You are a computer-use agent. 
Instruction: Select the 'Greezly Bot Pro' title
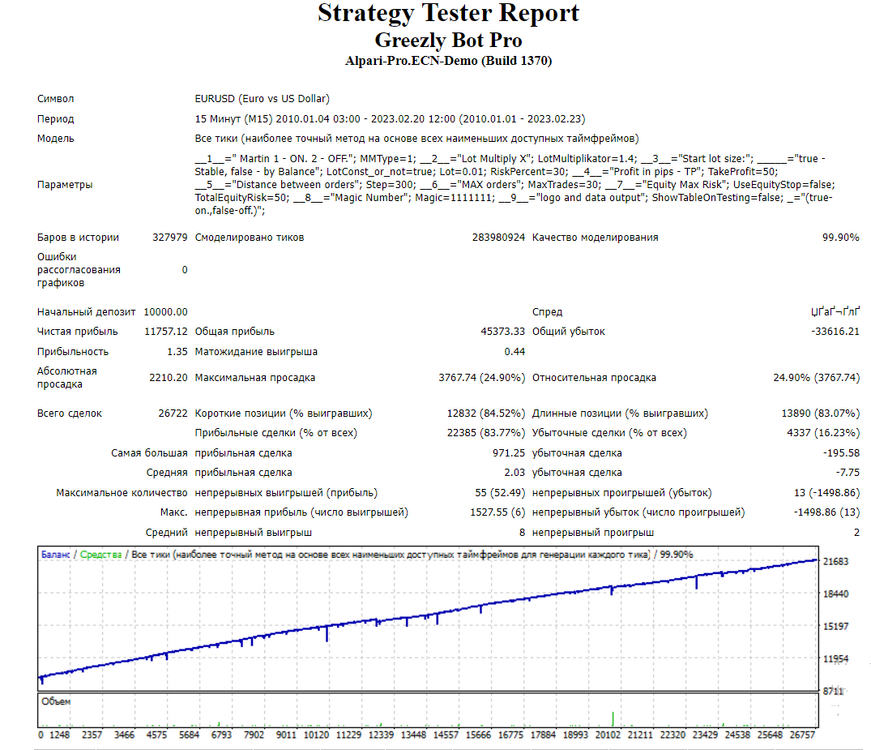(448, 40)
